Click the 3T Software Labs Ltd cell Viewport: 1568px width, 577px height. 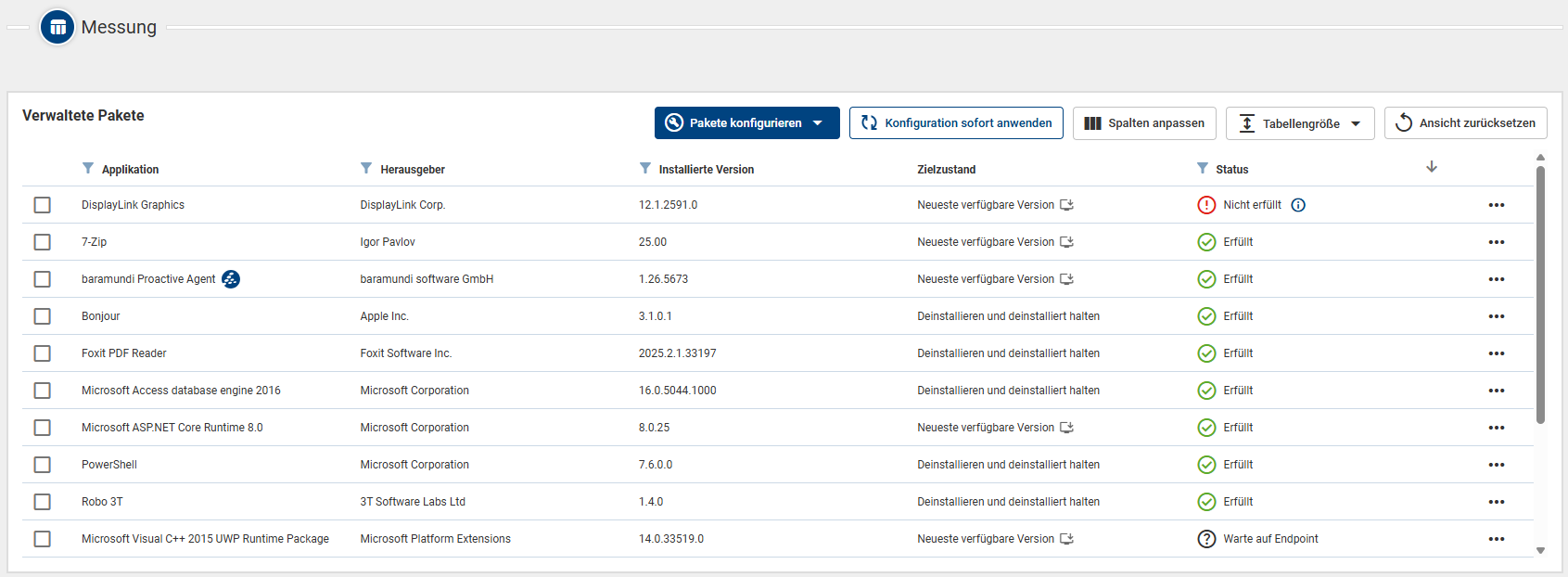click(x=413, y=502)
